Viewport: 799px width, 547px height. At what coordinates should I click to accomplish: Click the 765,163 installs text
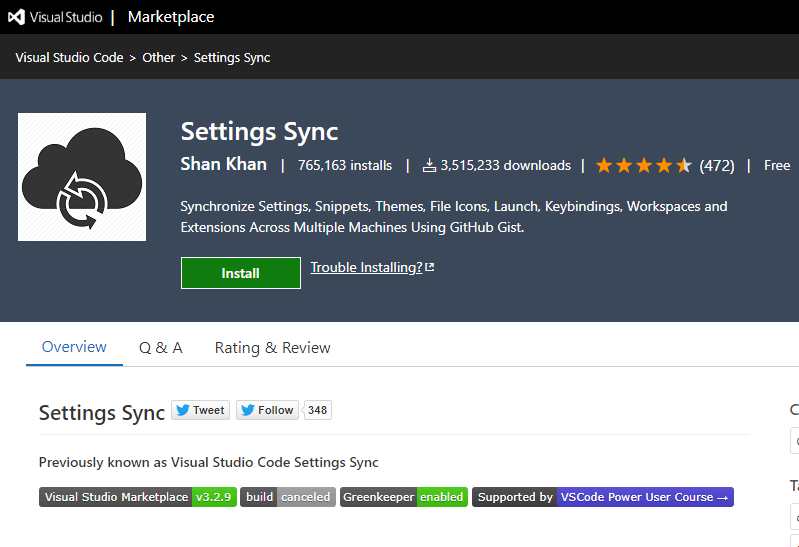(345, 165)
